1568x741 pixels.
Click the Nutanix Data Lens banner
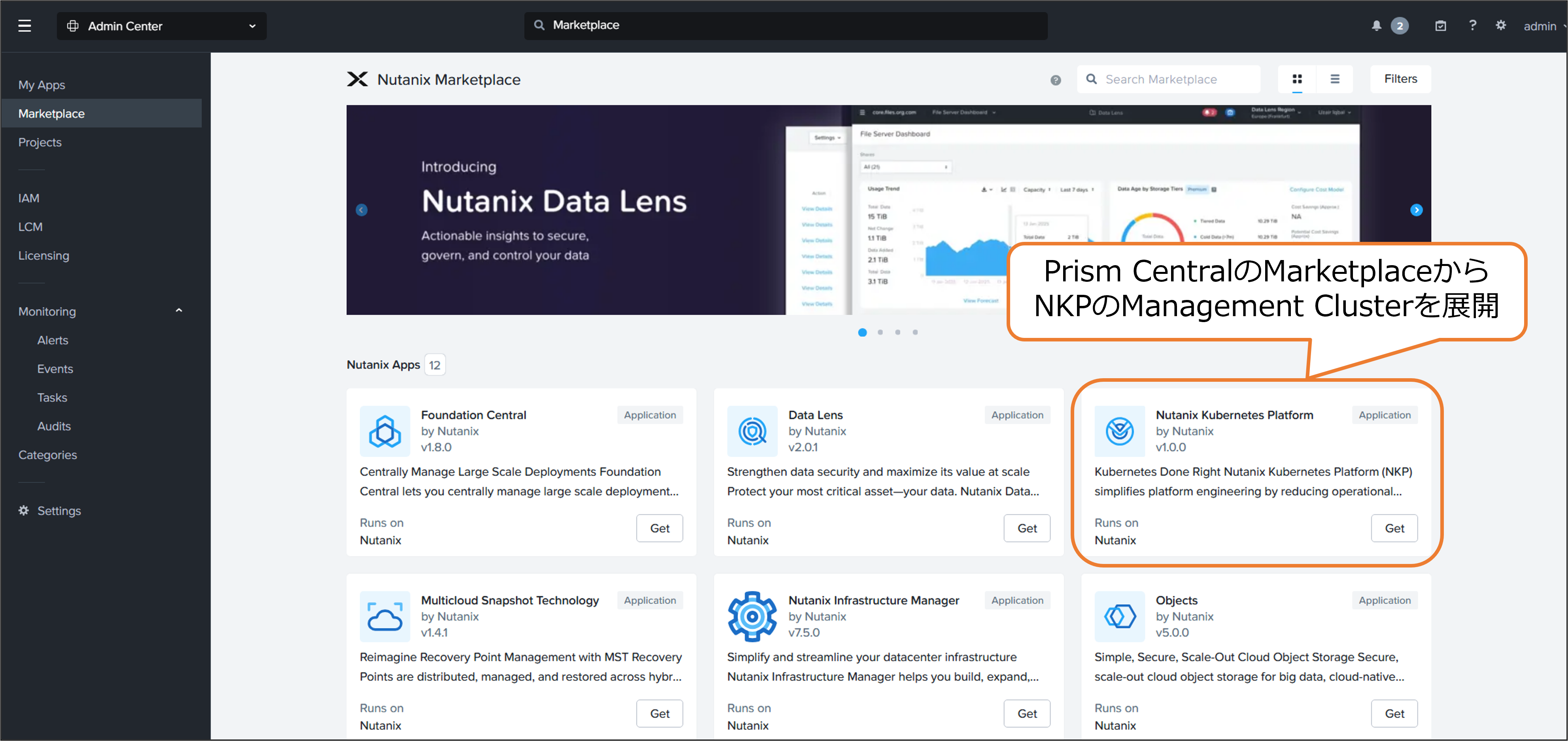click(888, 210)
